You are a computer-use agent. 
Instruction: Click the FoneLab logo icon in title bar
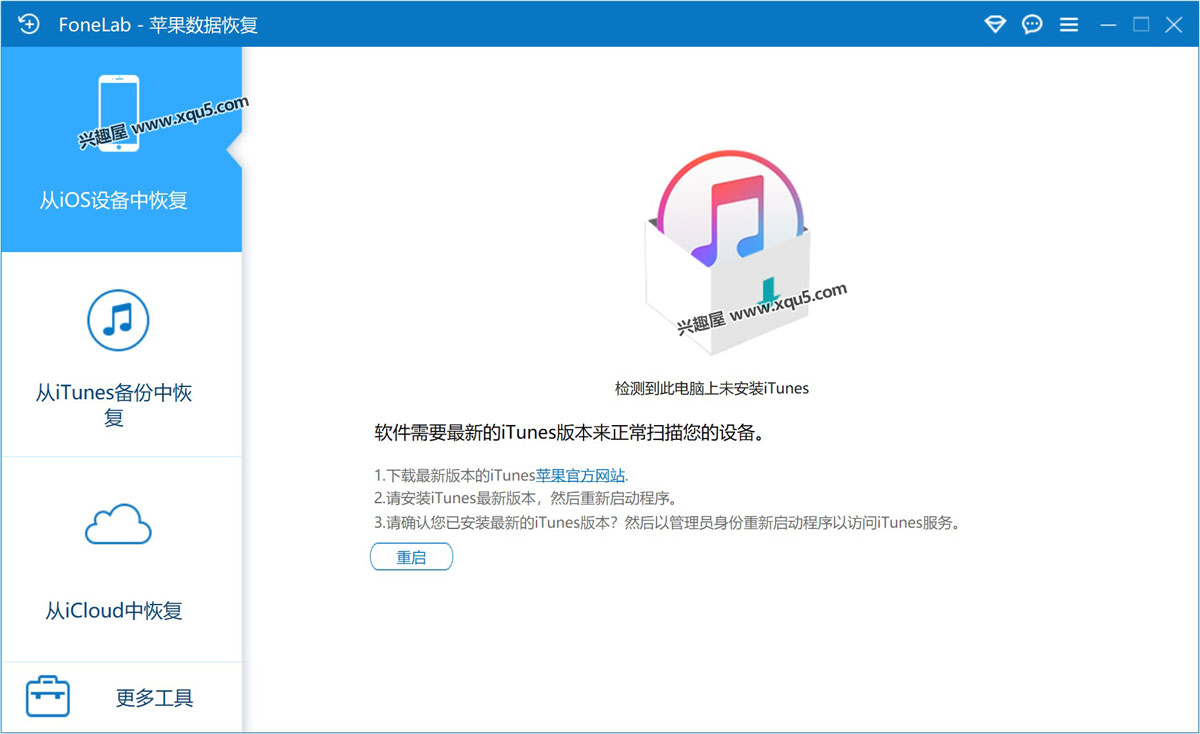click(x=29, y=24)
